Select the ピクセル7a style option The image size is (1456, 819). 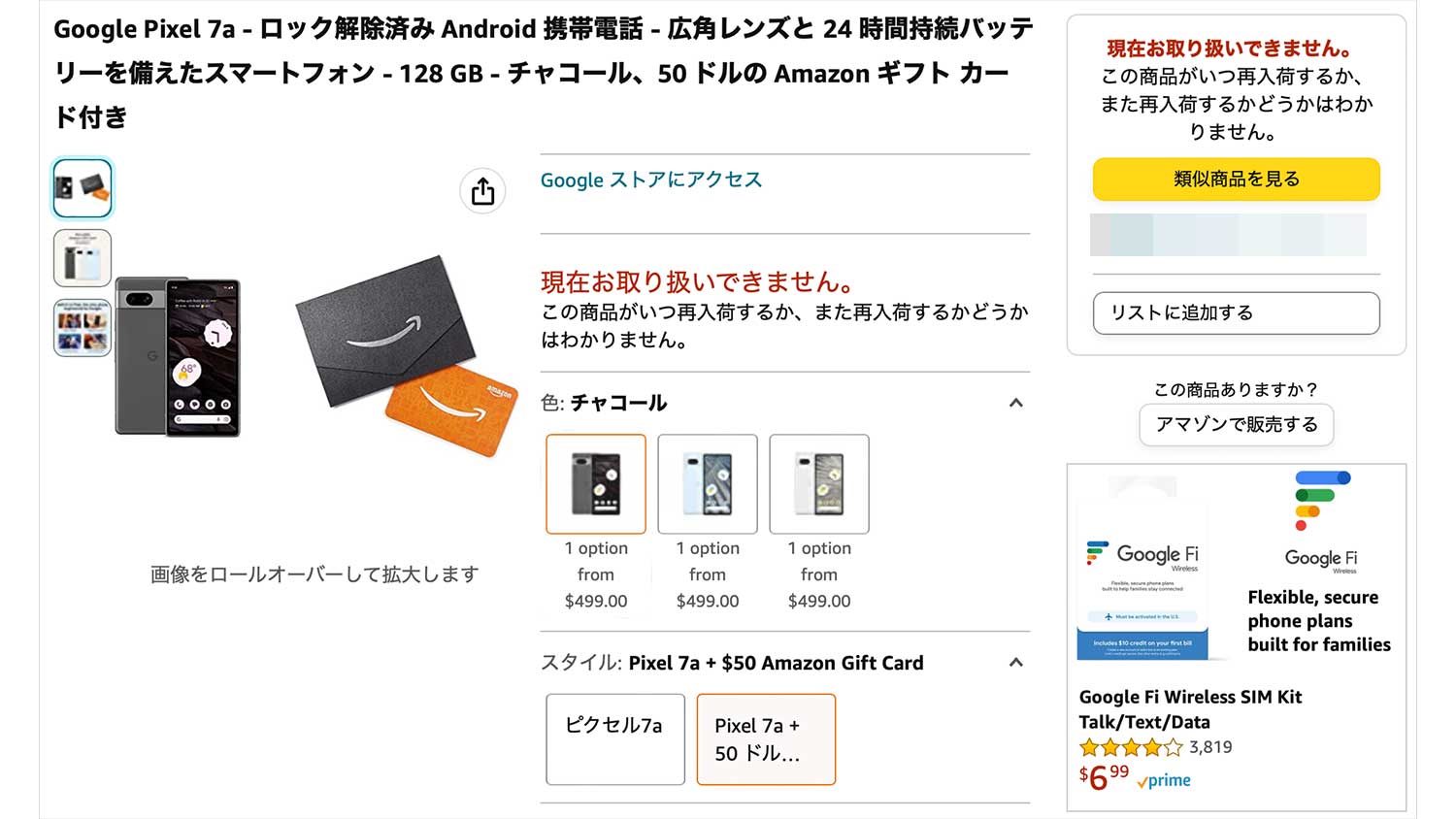pyautogui.click(x=615, y=738)
